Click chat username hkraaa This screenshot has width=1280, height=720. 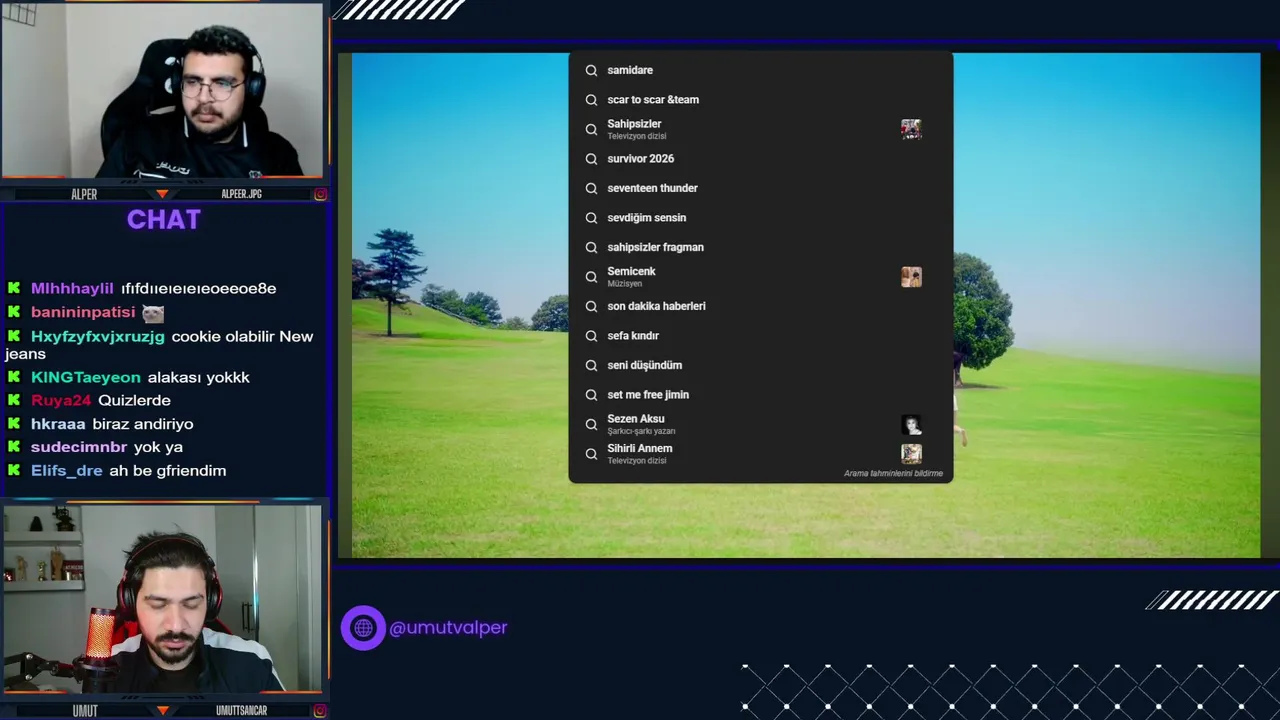[x=58, y=424]
